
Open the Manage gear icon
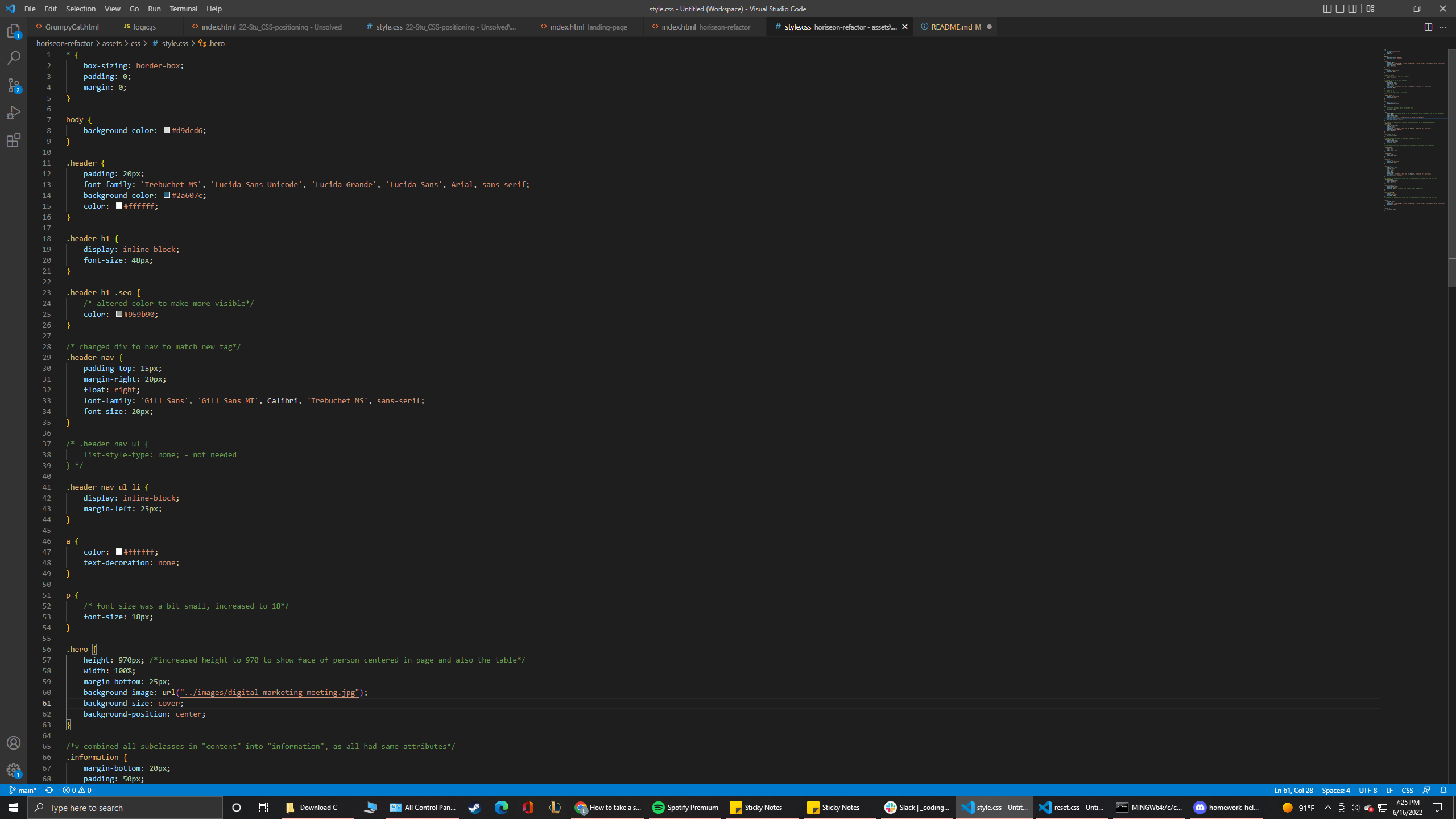14,770
